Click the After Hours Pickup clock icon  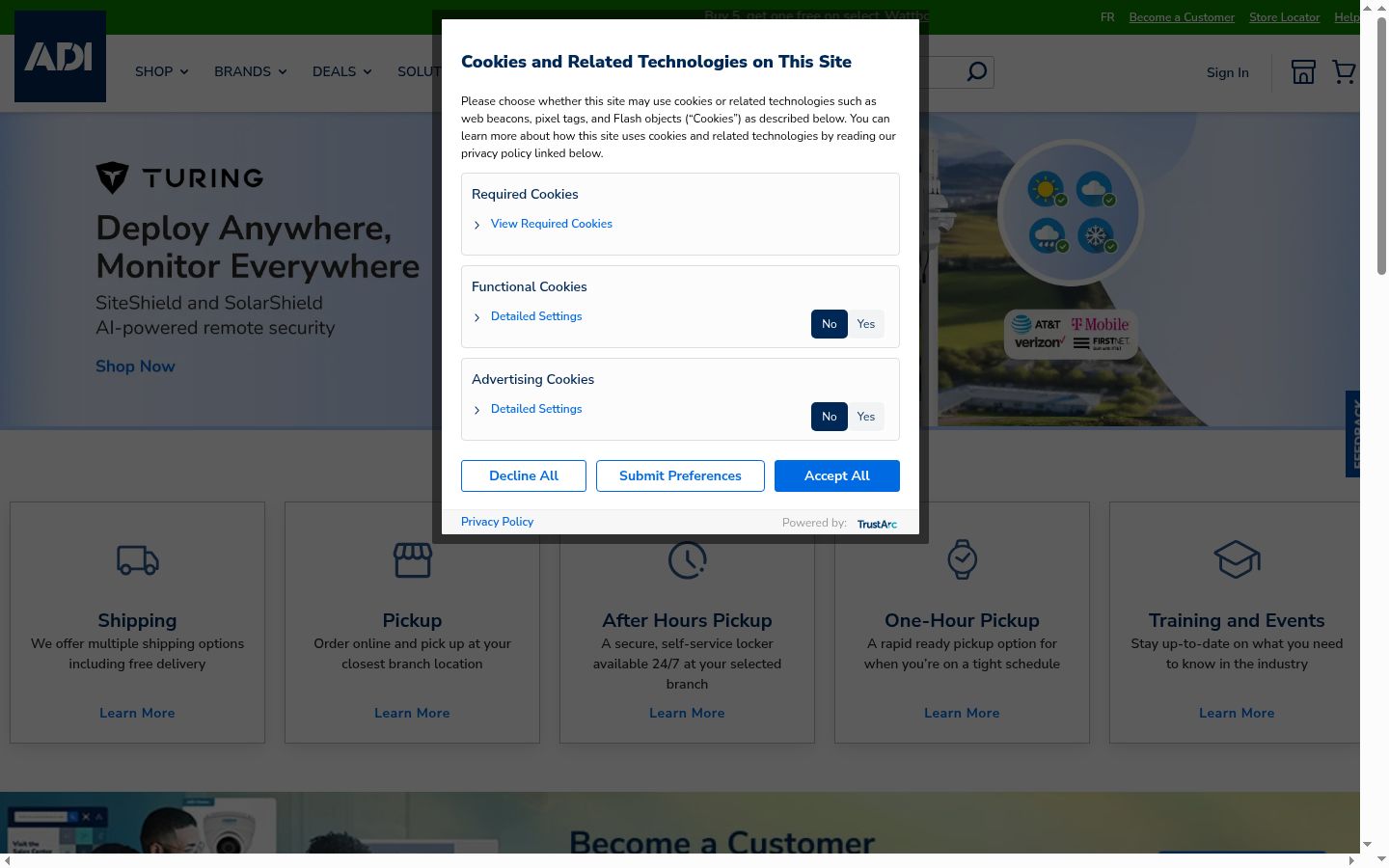click(688, 559)
